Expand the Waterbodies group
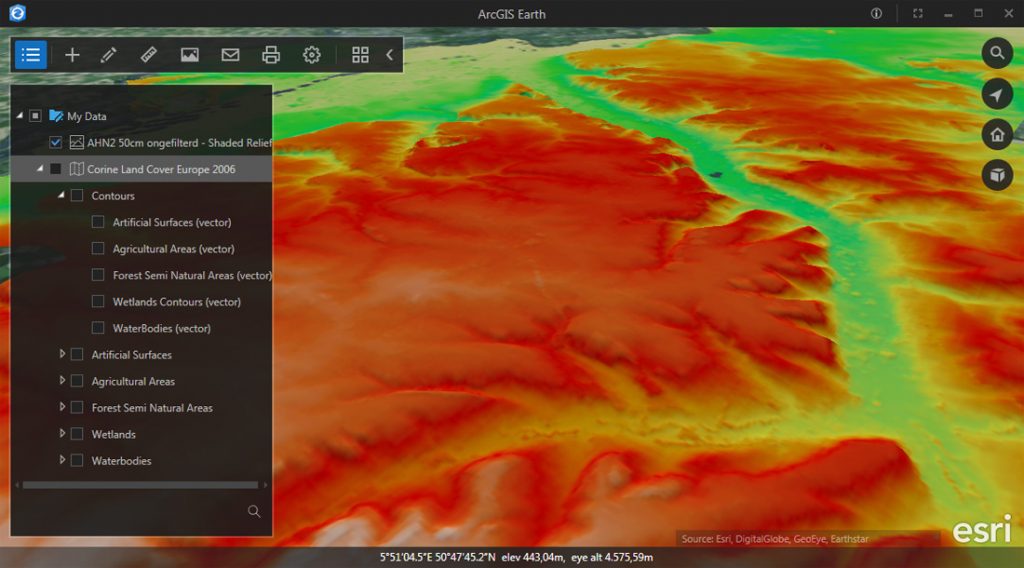1024x568 pixels. pyautogui.click(x=62, y=460)
